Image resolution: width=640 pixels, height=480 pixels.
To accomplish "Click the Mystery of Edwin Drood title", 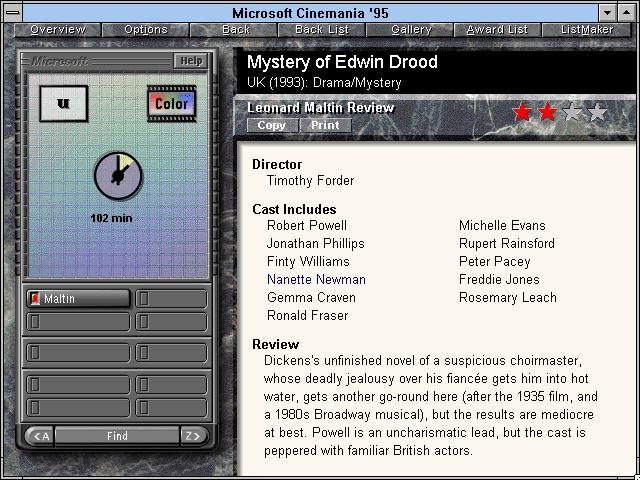I will coord(342,62).
